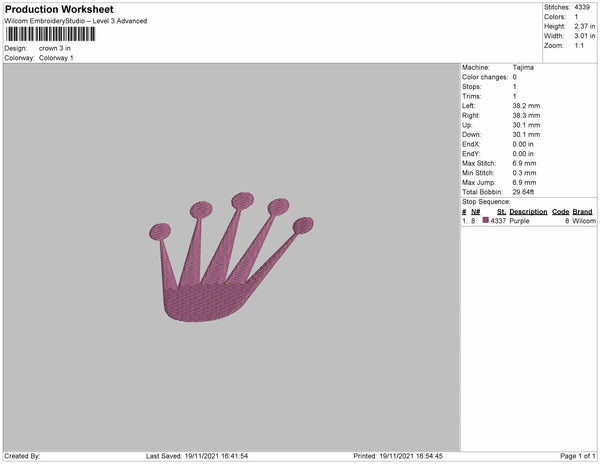The height and width of the screenshot is (464, 600).
Task: Click the Stitches value 4339
Action: 582,7
